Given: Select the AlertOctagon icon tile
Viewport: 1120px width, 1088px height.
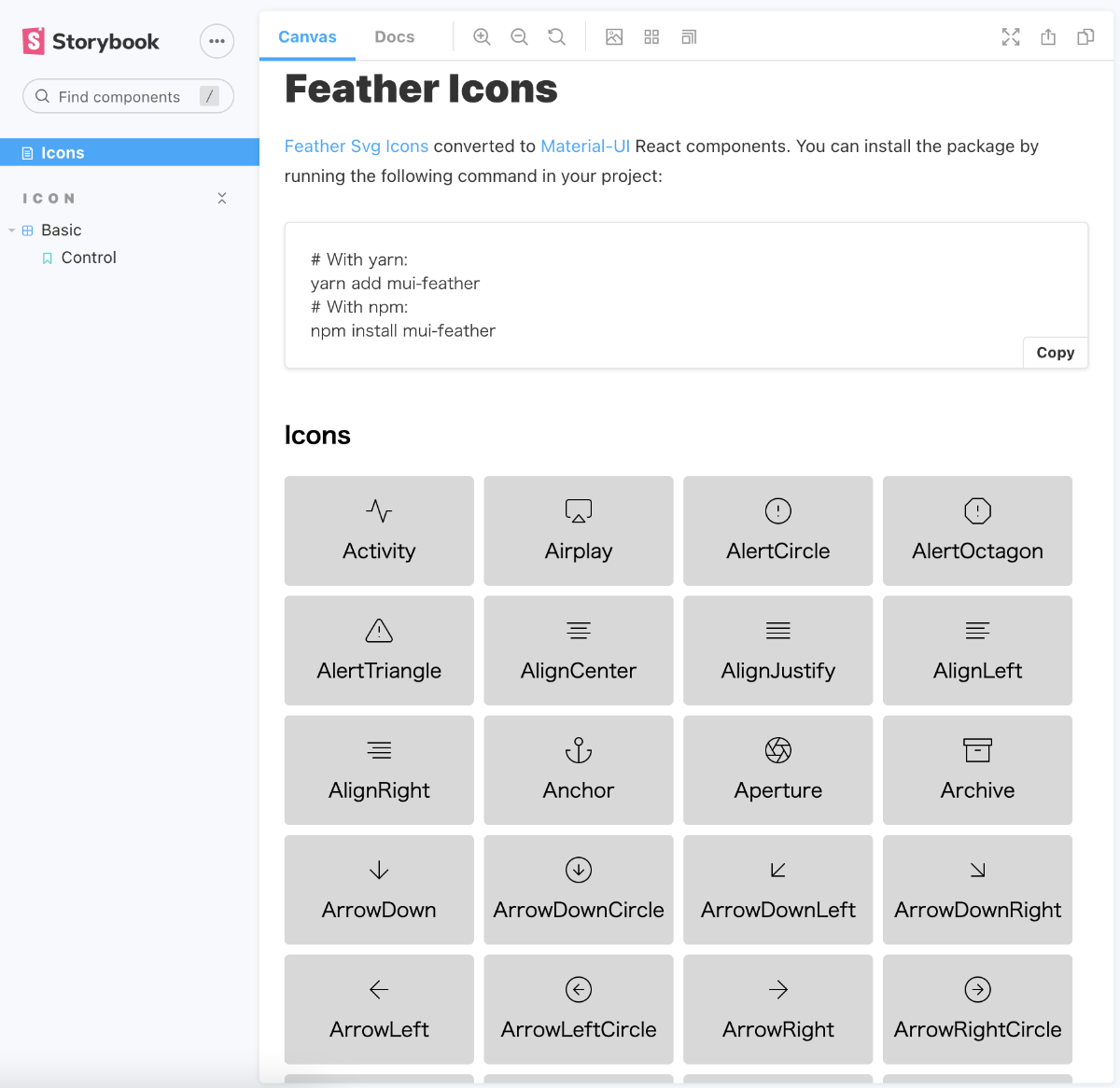Looking at the screenshot, I should click(x=977, y=531).
